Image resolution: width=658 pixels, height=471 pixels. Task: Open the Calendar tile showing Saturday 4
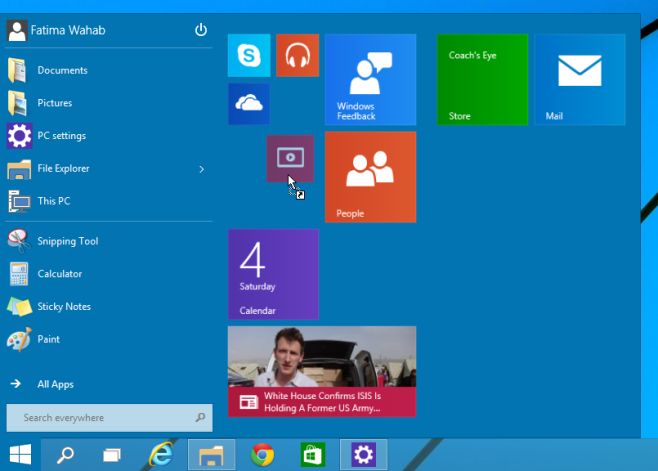[273, 274]
